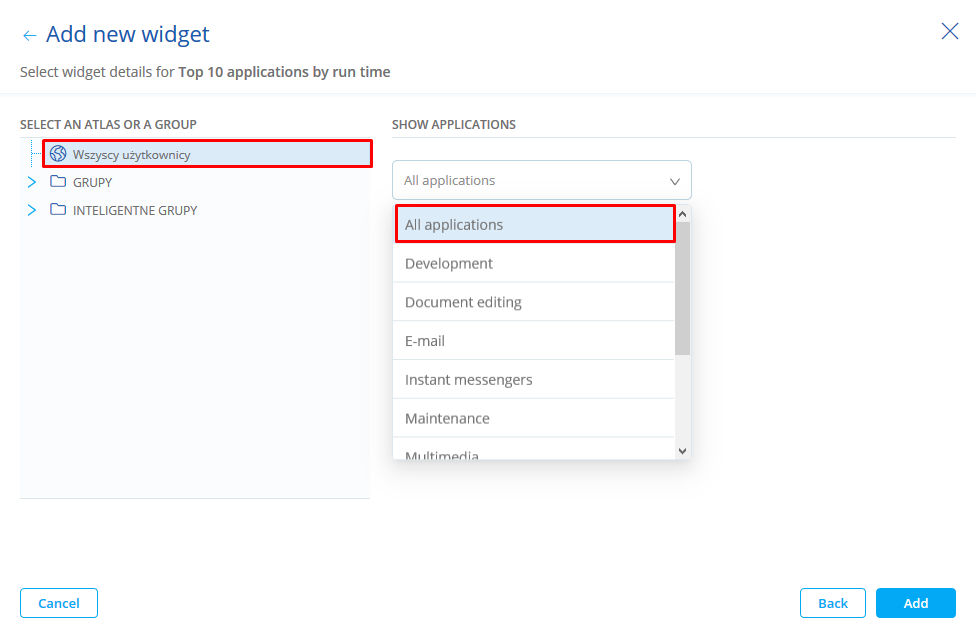This screenshot has width=976, height=635.
Task: Click the globe icon for Wszyscy użytkownicy
Action: 58,154
